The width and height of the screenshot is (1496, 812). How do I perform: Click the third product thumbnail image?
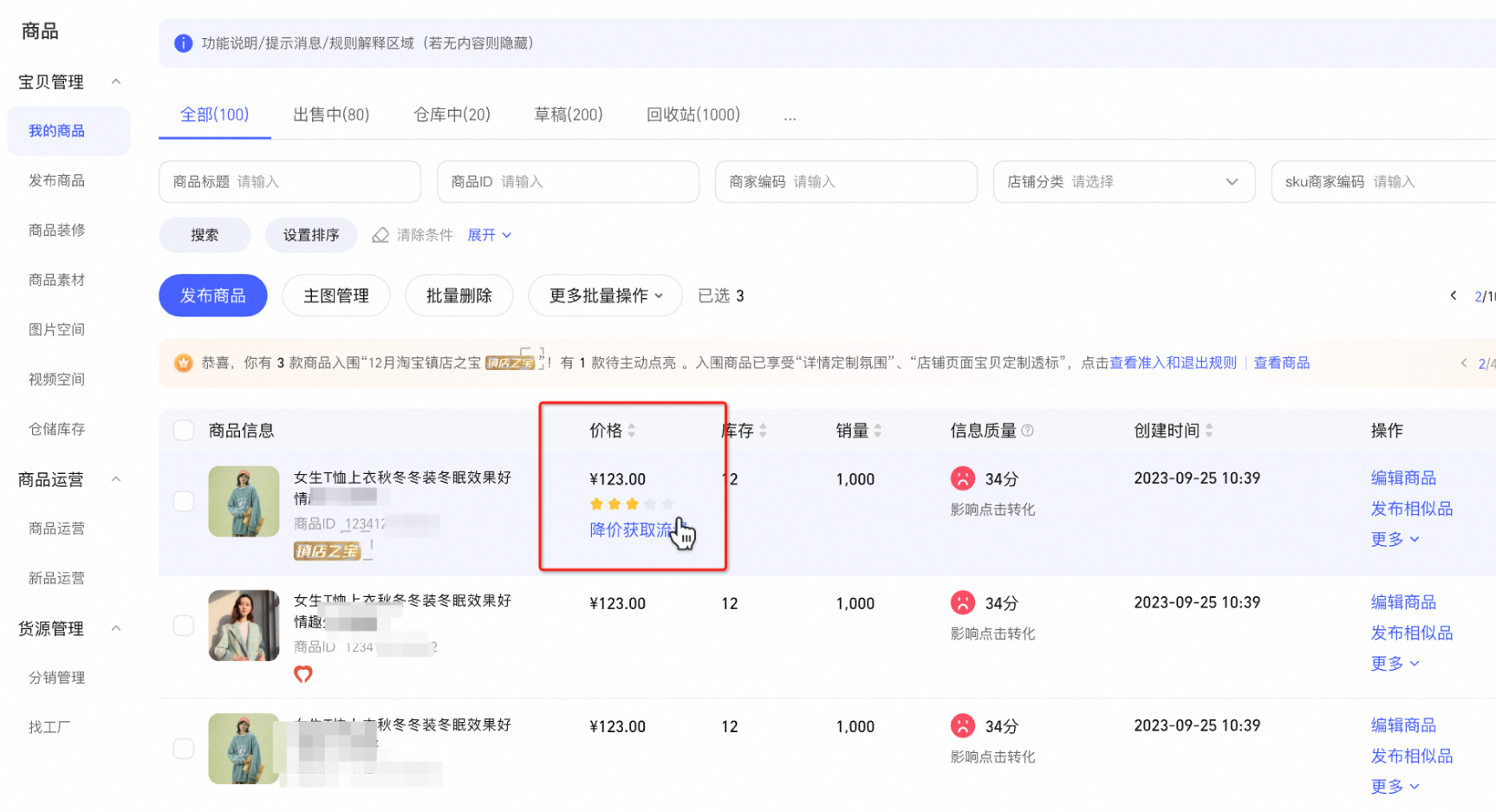[244, 749]
